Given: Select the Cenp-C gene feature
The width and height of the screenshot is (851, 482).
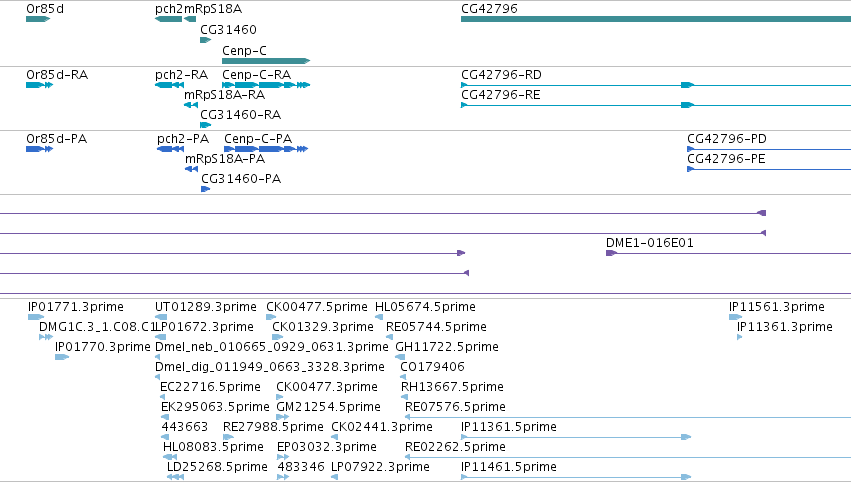Looking at the screenshot, I should (x=266, y=61).
